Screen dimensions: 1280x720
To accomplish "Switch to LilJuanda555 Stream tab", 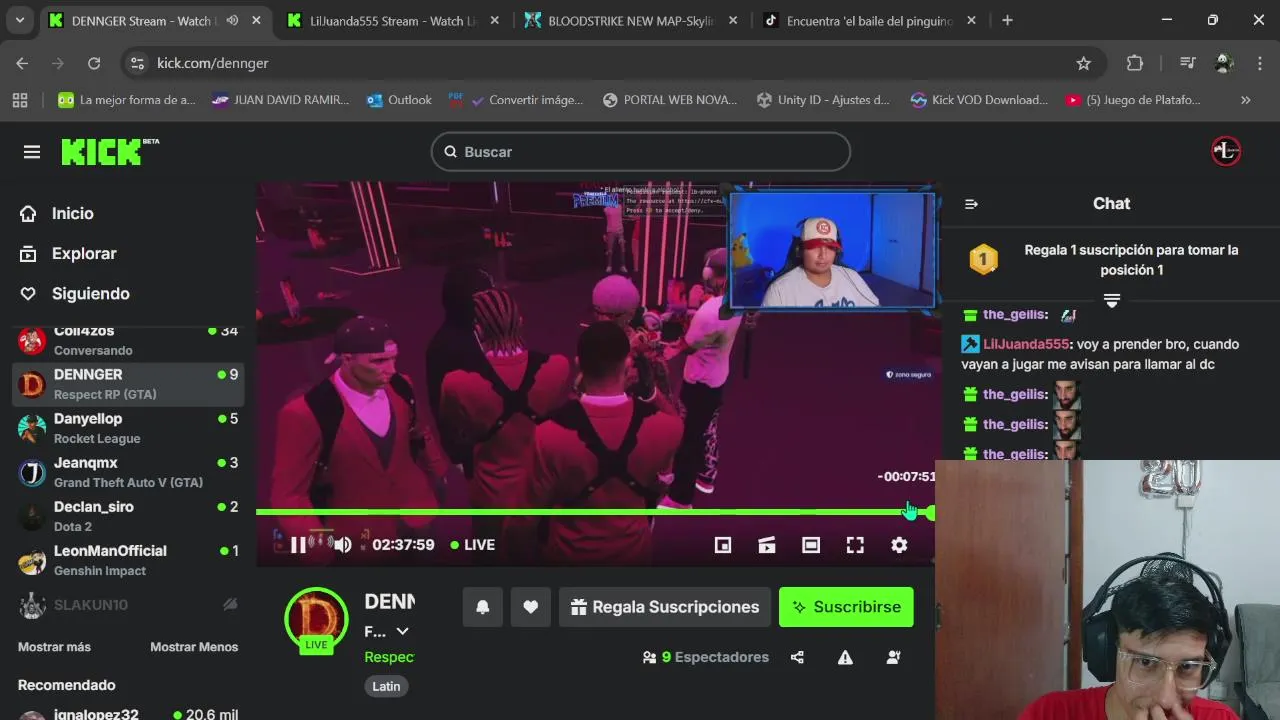I will 392,20.
